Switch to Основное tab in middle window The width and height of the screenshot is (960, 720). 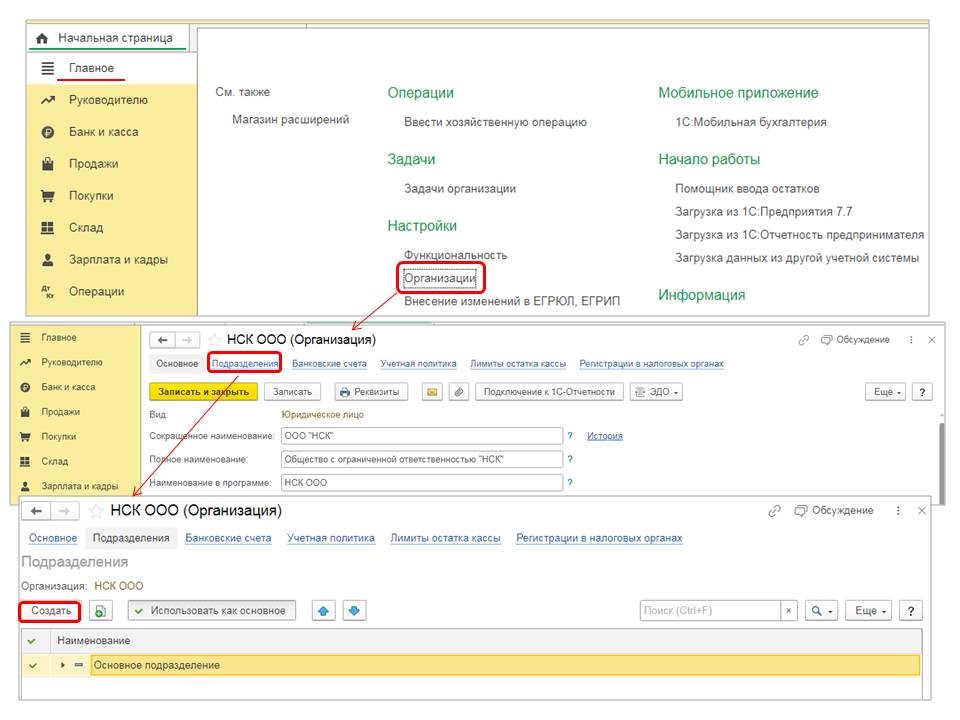coord(176,364)
